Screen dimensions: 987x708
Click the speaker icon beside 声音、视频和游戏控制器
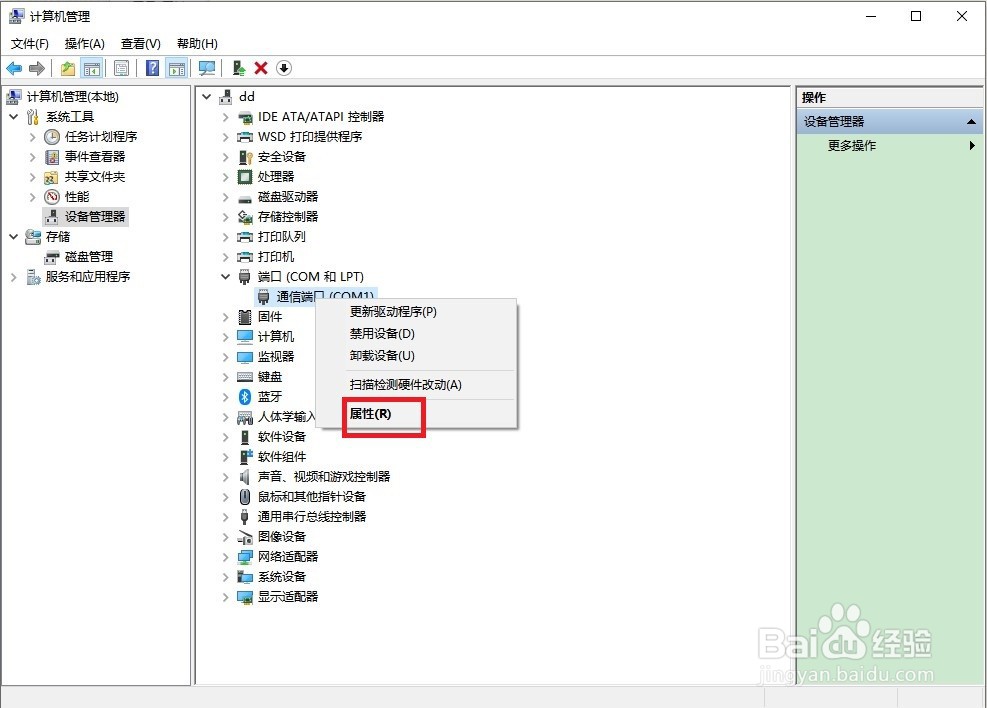245,477
